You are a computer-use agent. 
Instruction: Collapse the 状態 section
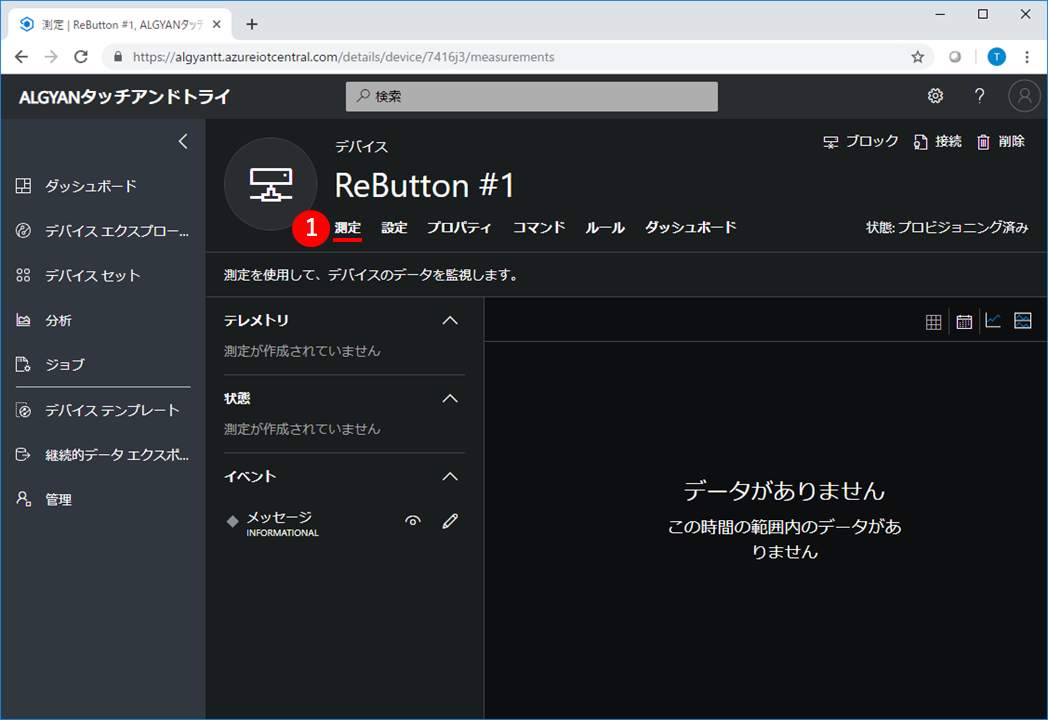[x=450, y=398]
